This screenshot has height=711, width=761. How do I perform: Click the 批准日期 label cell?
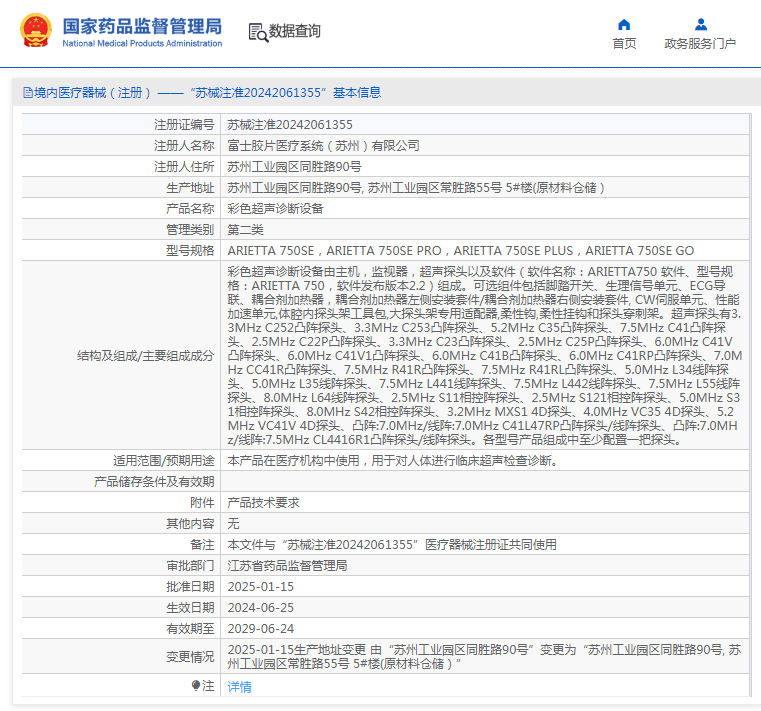[121, 586]
